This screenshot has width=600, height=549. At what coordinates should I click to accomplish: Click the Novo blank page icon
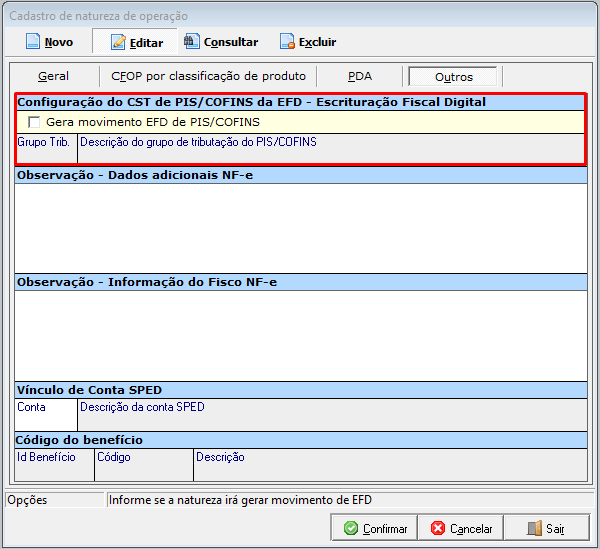pyautogui.click(x=32, y=42)
